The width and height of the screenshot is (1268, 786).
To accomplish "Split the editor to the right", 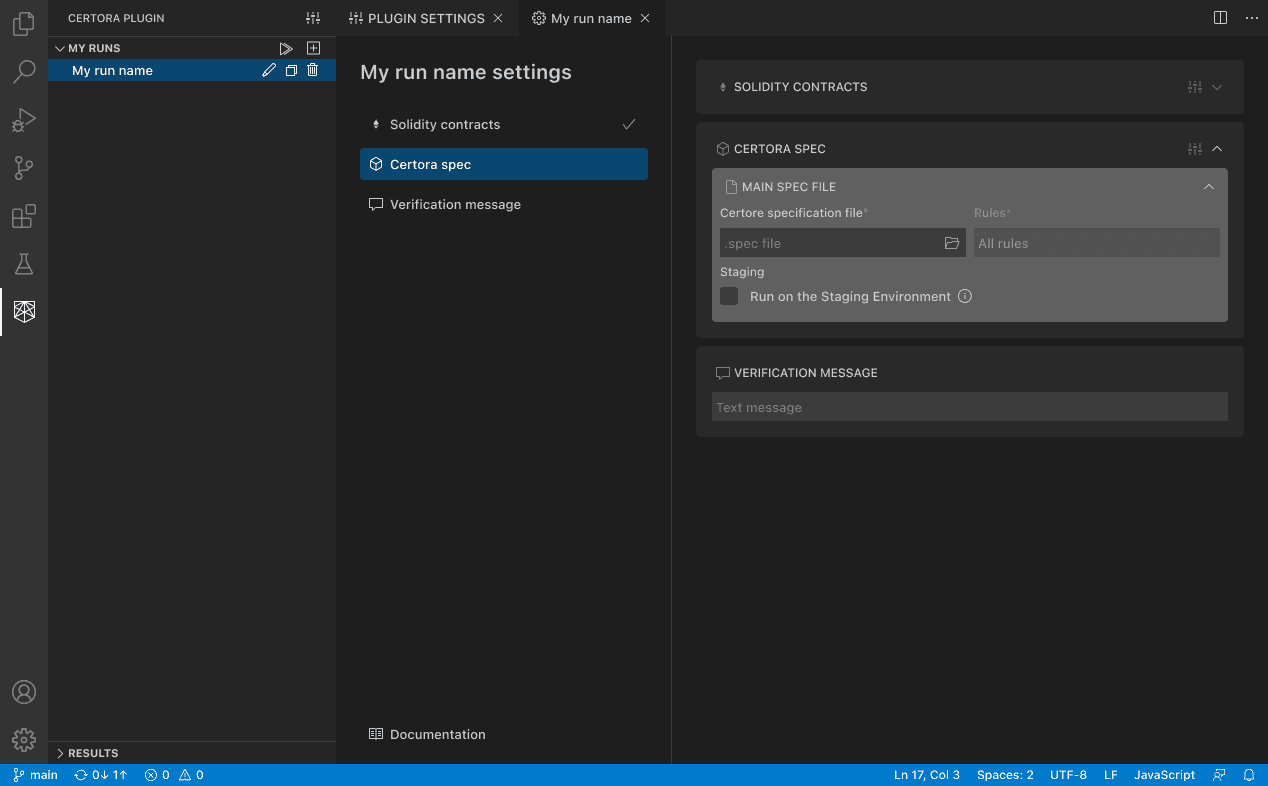I will point(1220,18).
